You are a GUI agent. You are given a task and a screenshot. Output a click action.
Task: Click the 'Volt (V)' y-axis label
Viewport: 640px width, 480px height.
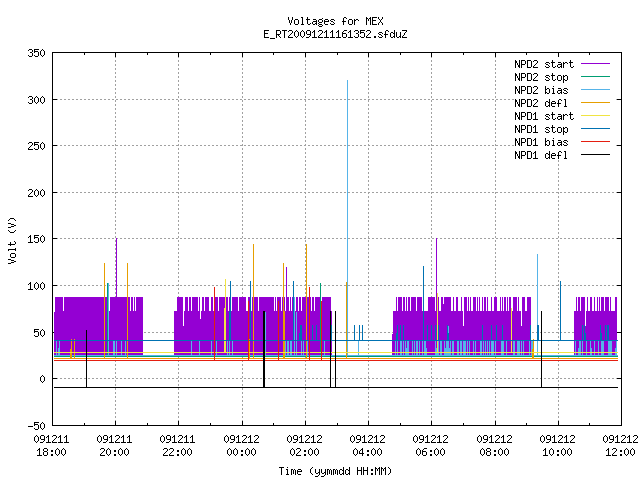pyautogui.click(x=13, y=240)
